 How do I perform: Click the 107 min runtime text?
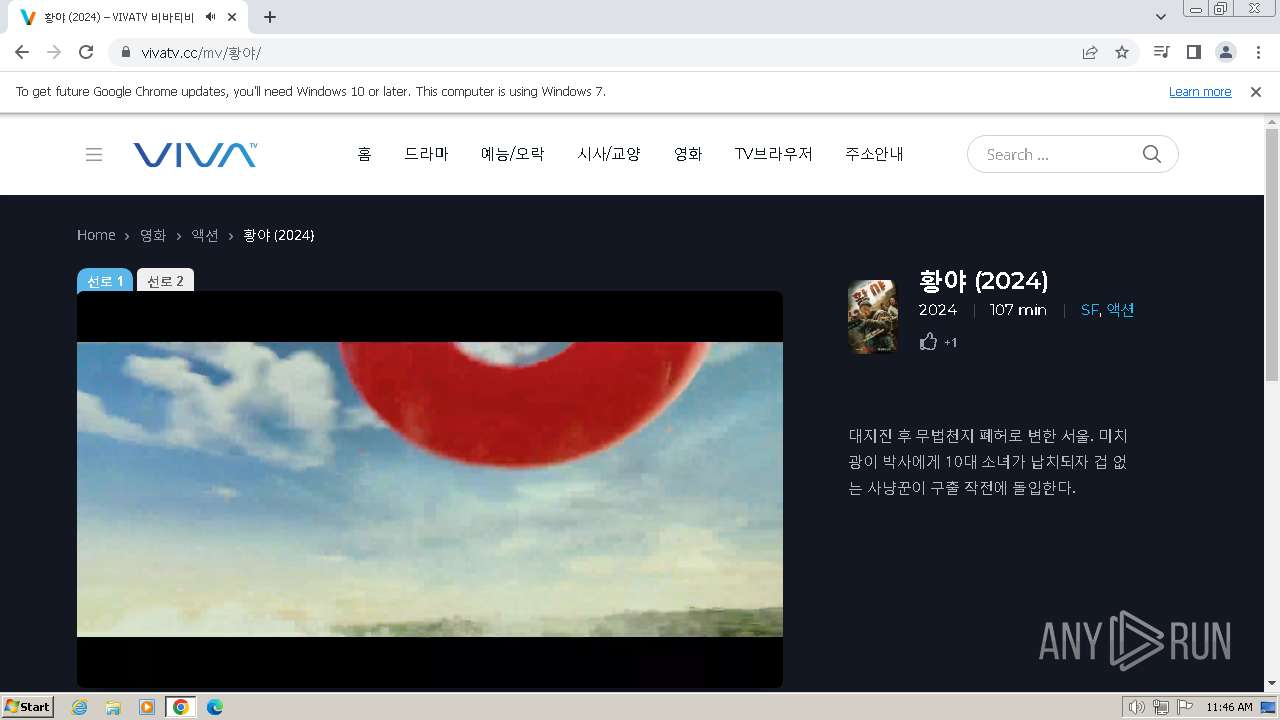pyautogui.click(x=1018, y=310)
